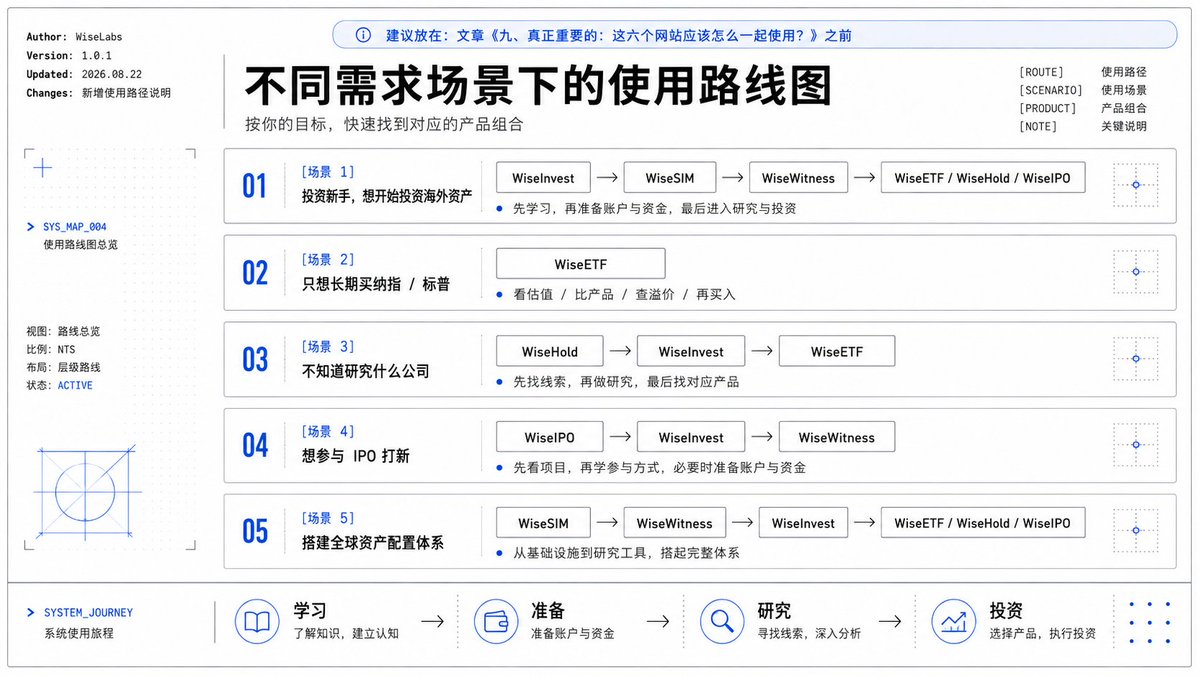The image size is (1199, 675).
Task: Click the WiseETF box in scenario 3
Action: (837, 351)
